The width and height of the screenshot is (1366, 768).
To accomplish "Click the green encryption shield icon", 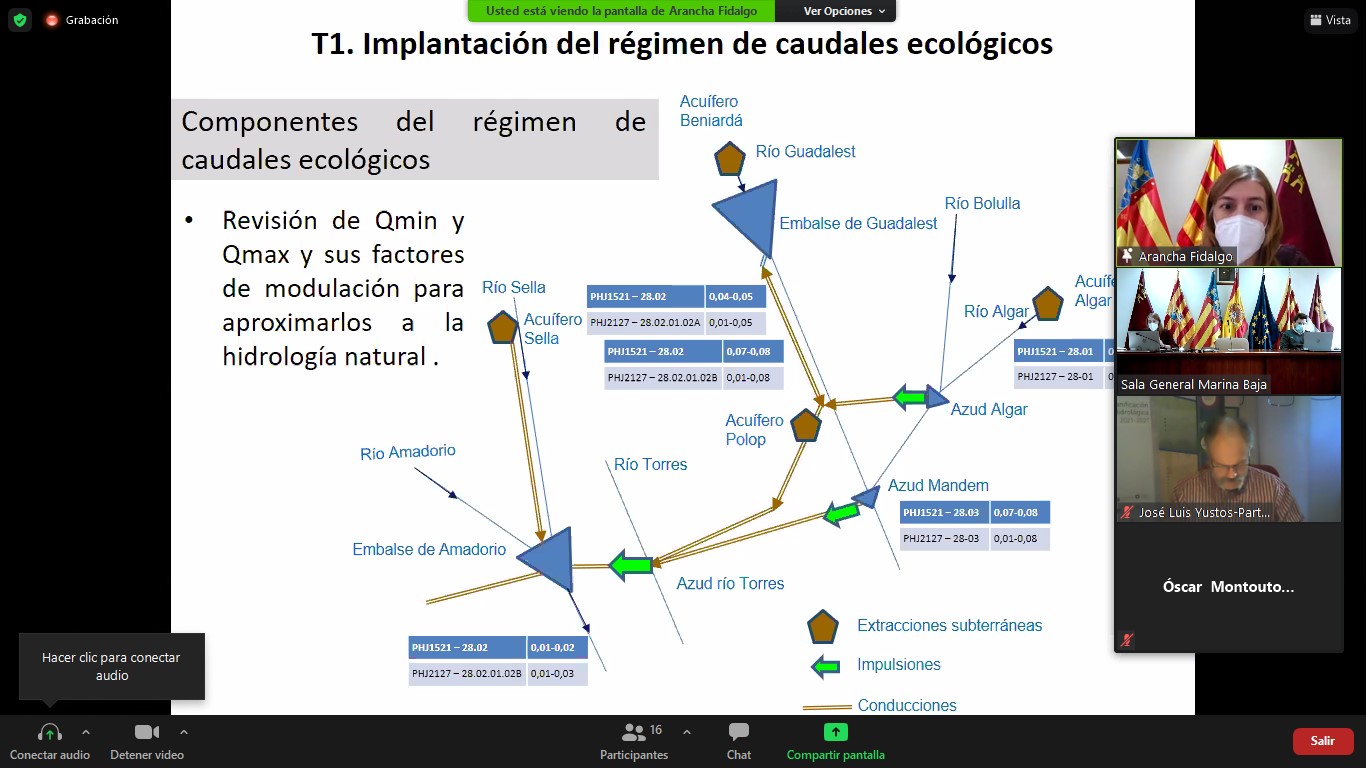I will click(x=19, y=20).
